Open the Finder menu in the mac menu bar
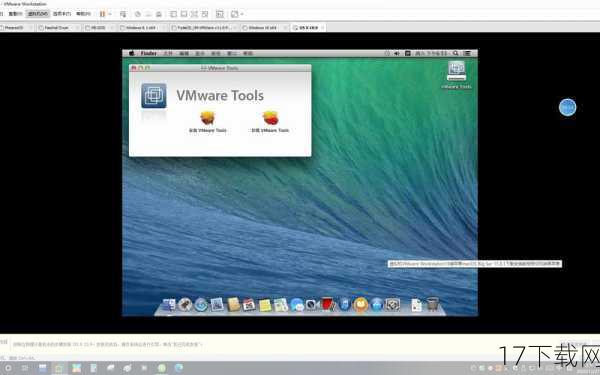 tap(148, 53)
